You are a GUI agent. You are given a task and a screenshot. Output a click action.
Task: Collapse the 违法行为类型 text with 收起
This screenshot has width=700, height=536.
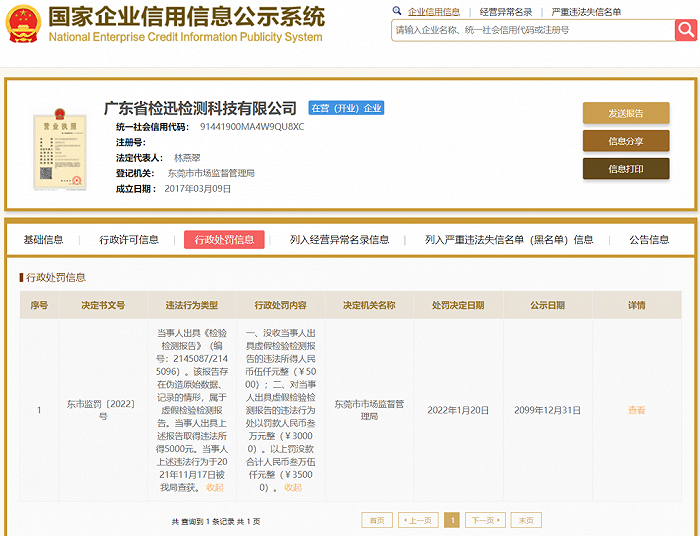coord(215,487)
